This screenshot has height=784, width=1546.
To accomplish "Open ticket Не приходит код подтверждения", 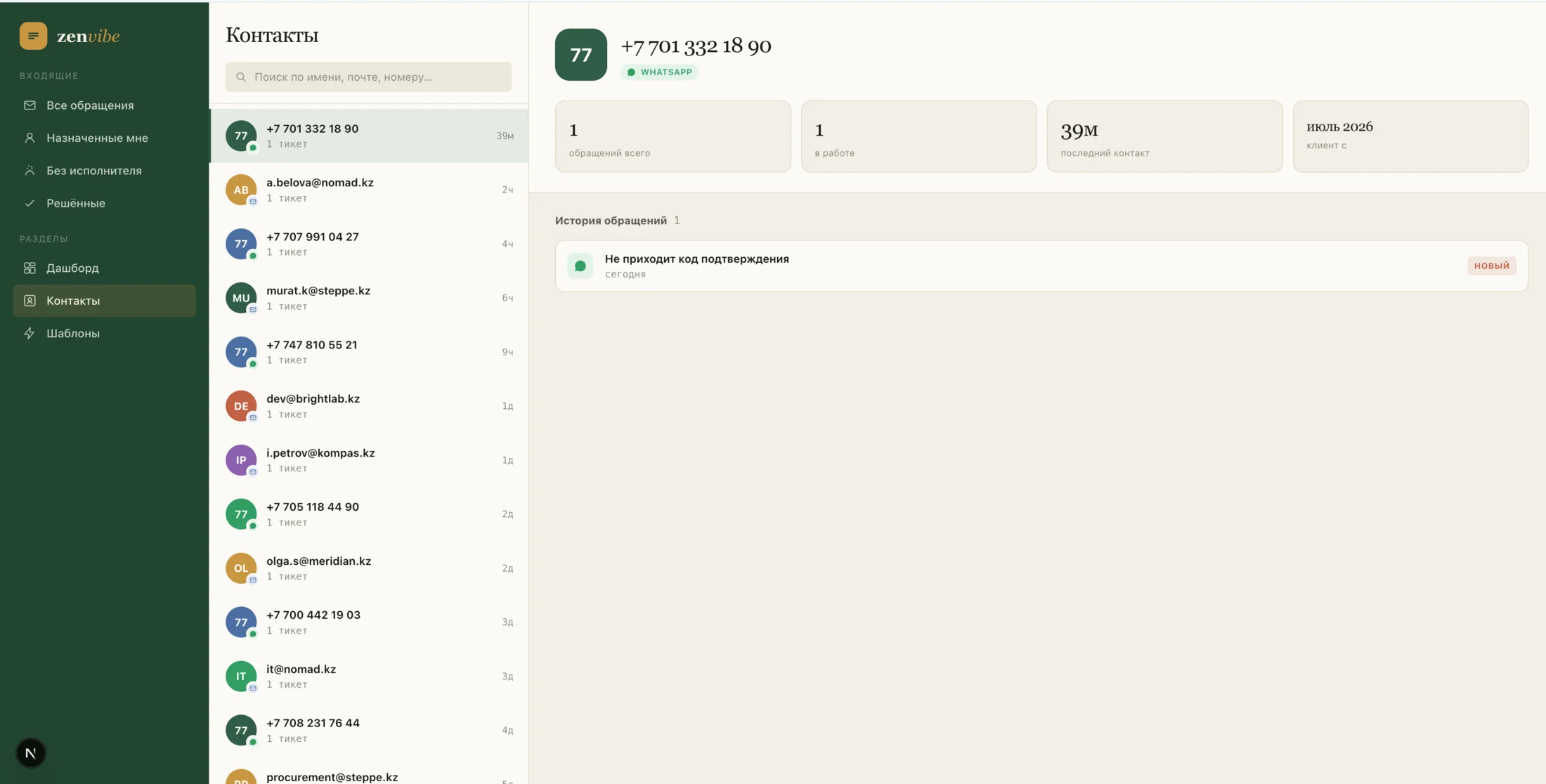I will (1041, 266).
